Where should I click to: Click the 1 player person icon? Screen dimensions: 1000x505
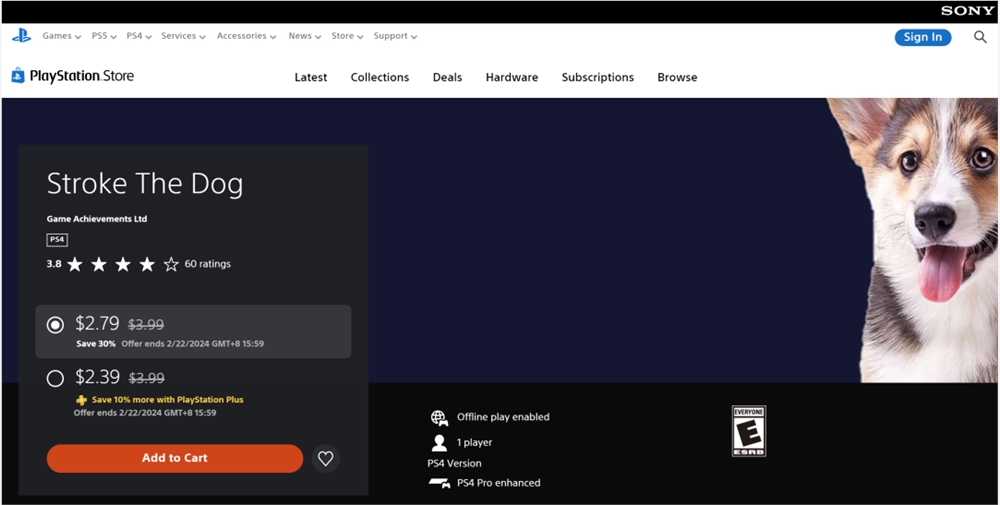click(439, 443)
